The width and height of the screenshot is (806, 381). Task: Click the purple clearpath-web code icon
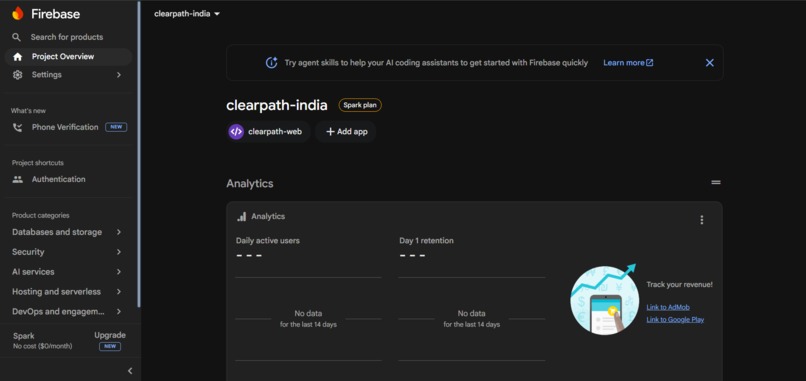236,132
